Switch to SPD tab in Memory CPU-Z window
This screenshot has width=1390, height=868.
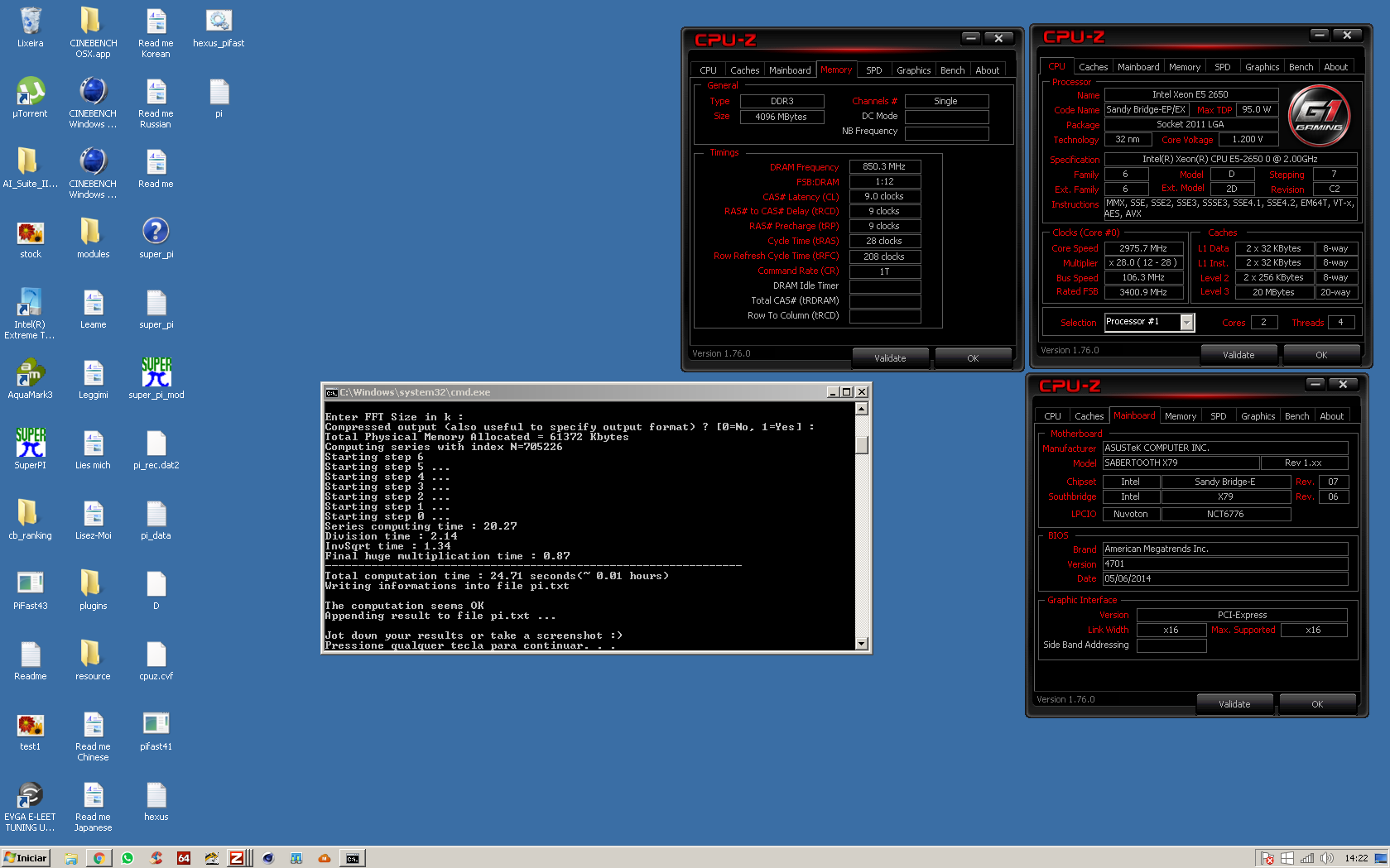click(x=873, y=70)
